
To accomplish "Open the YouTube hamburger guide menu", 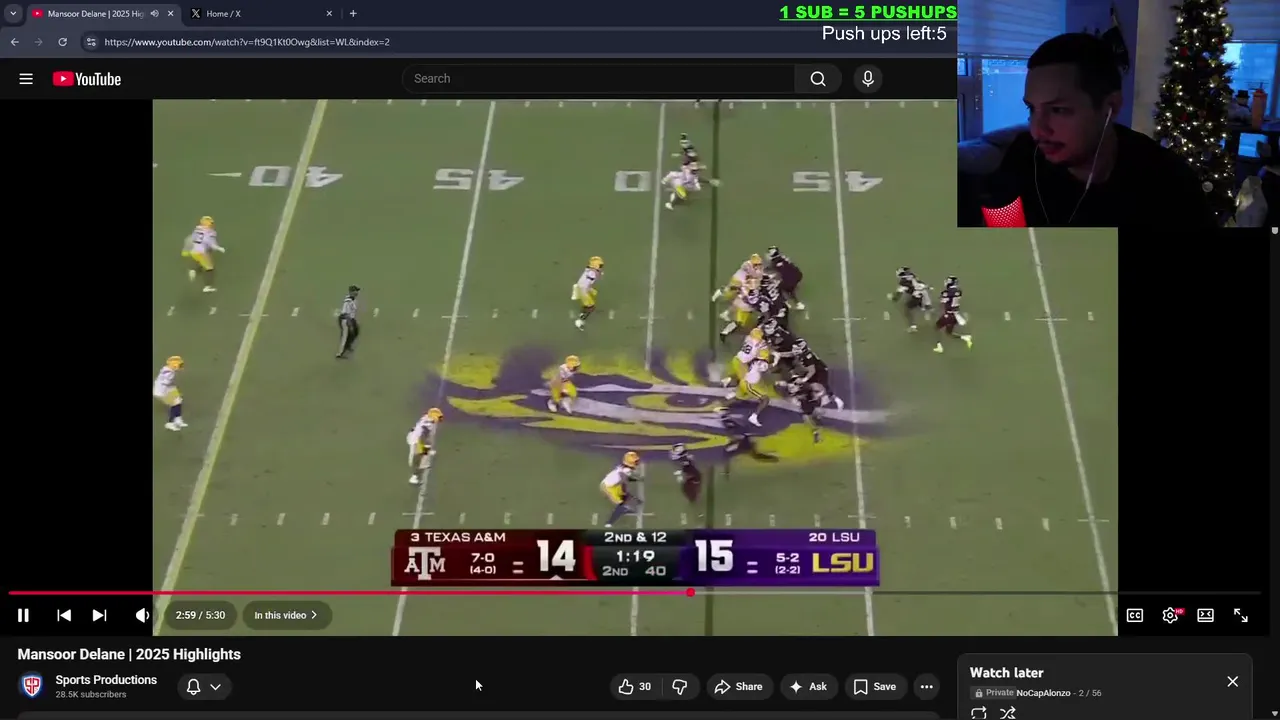I will 26,79.
